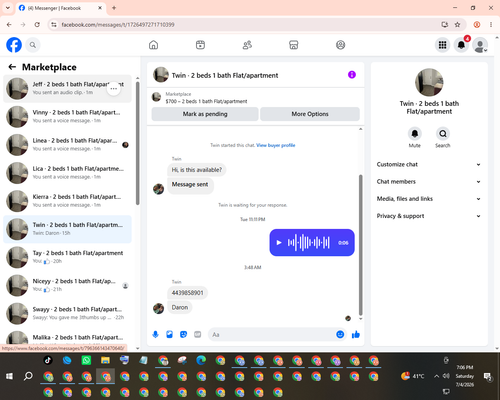Click Mark as pending button
Viewport: 500px width, 400px height.
(205, 114)
